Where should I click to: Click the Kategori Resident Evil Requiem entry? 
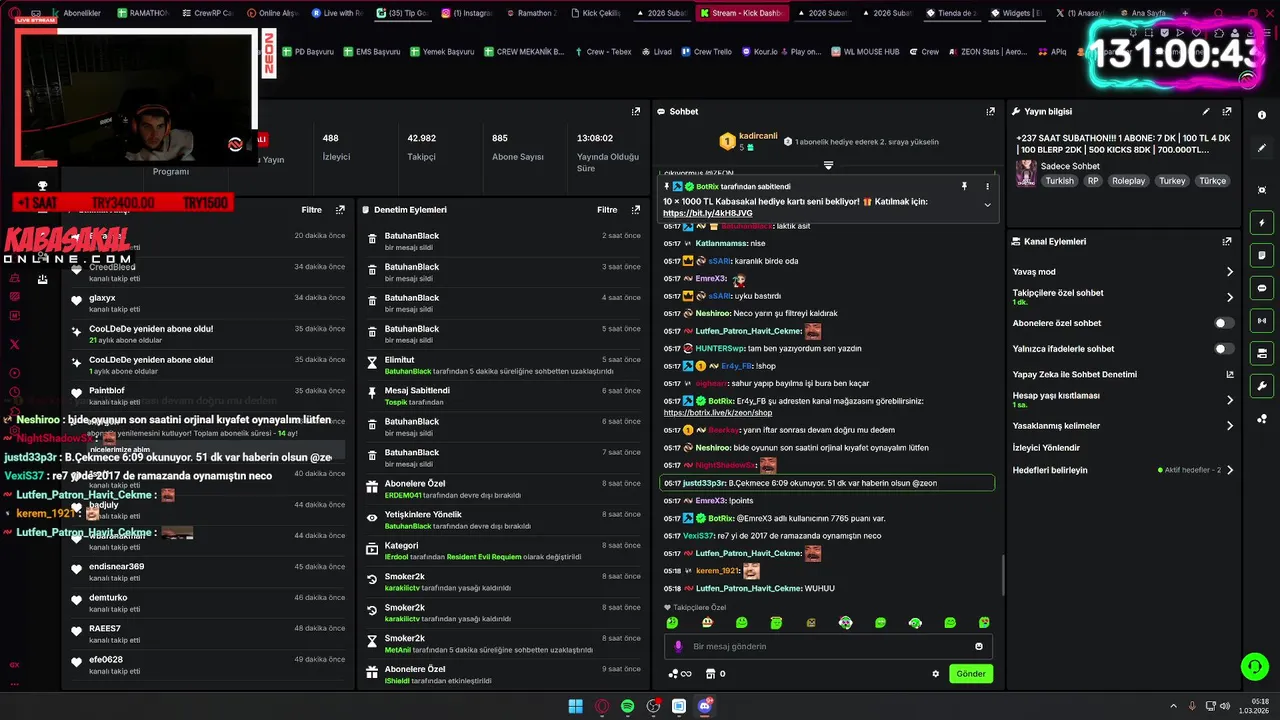click(504, 551)
